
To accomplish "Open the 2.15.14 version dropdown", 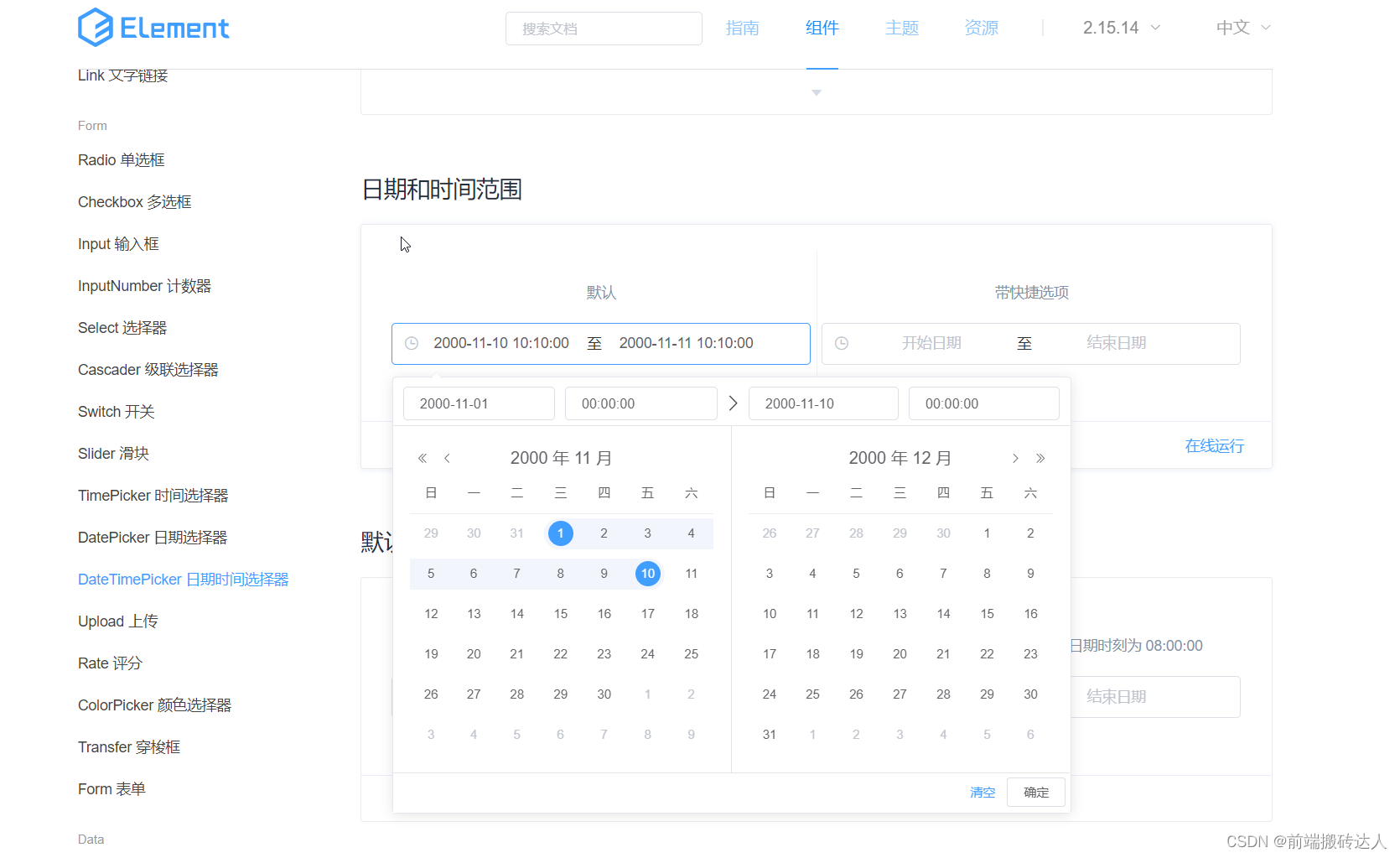I will [x=1122, y=28].
